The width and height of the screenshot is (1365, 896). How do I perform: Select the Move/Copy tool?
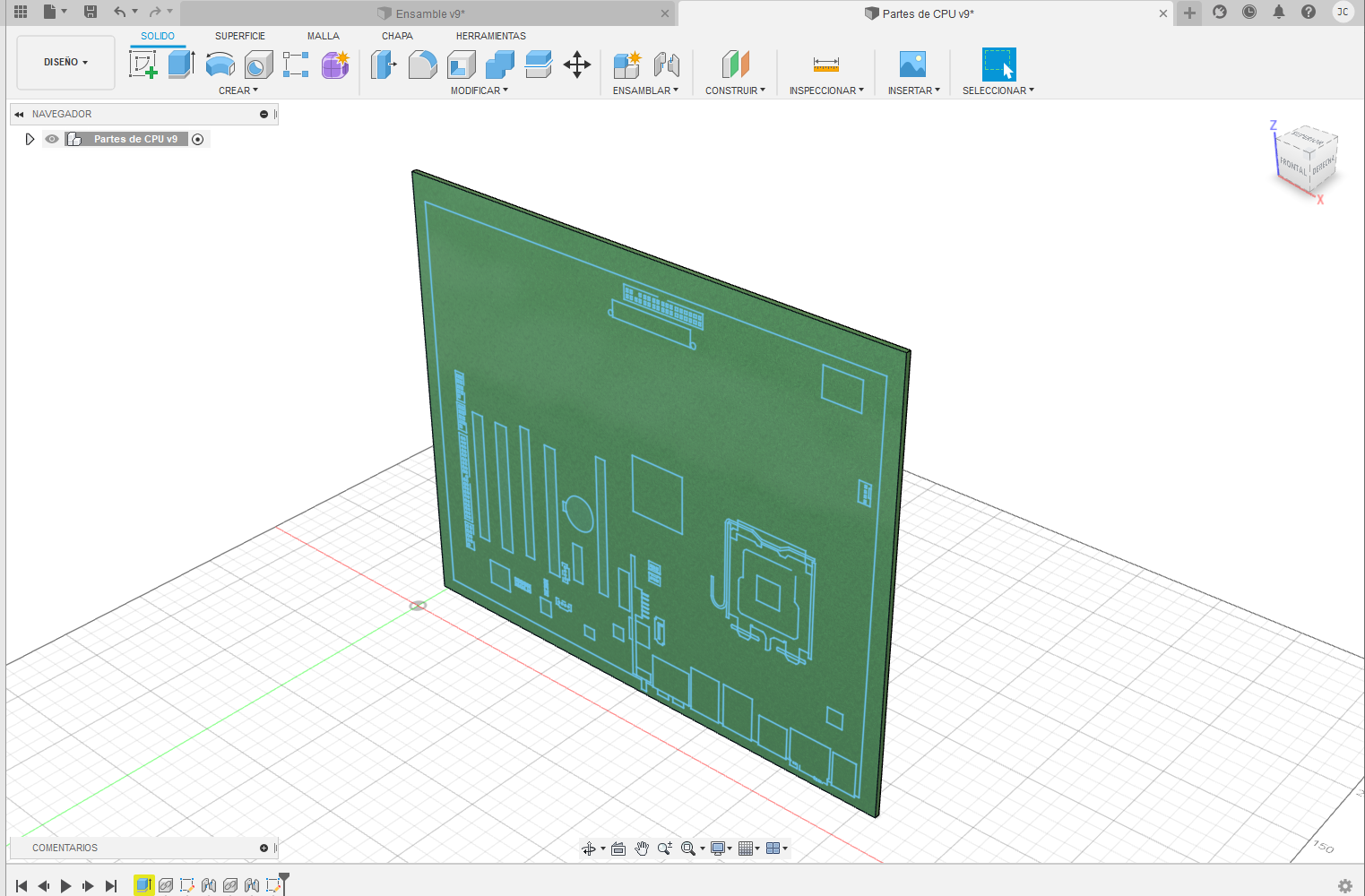(x=577, y=65)
